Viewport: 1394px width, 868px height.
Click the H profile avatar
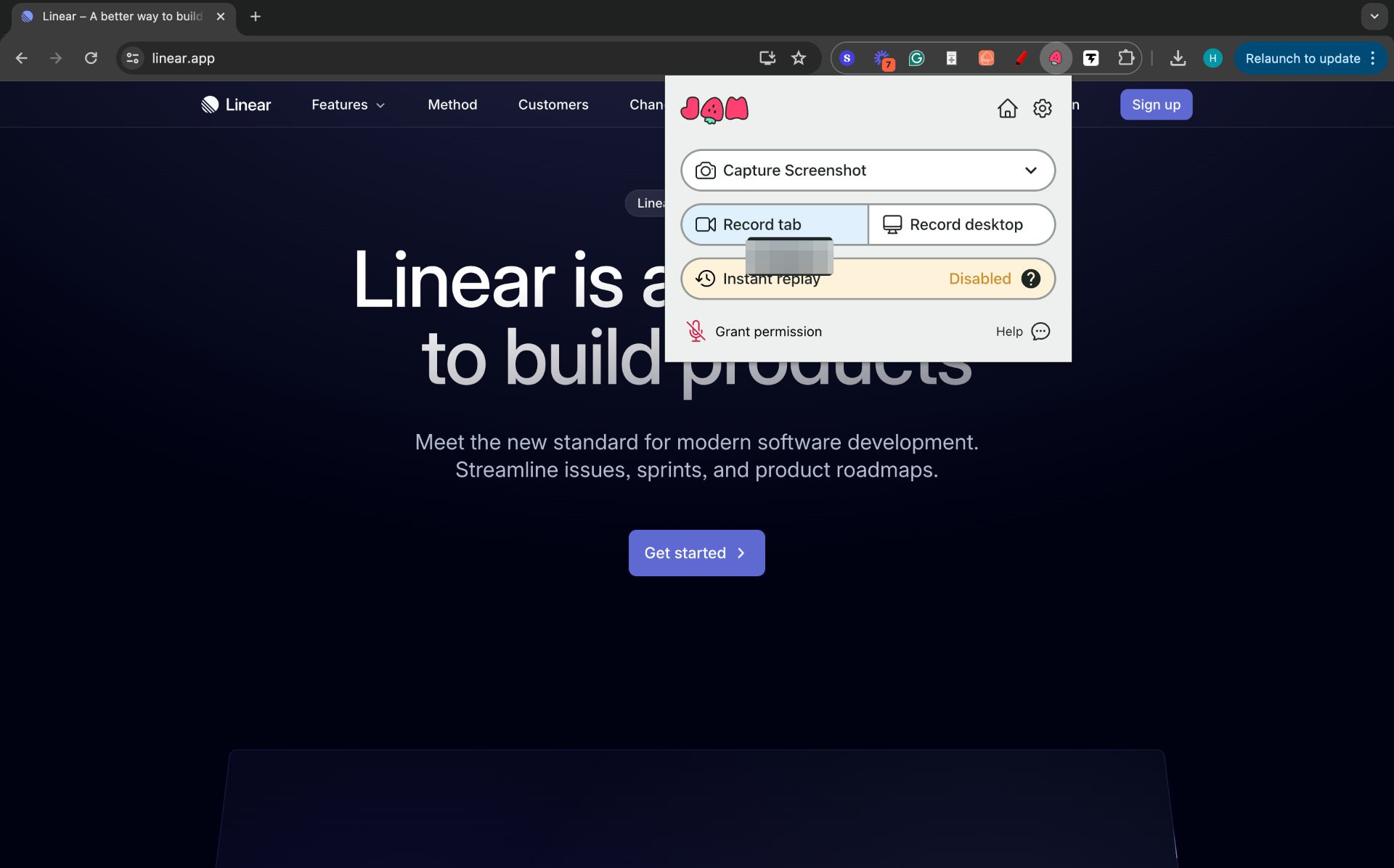[1212, 58]
